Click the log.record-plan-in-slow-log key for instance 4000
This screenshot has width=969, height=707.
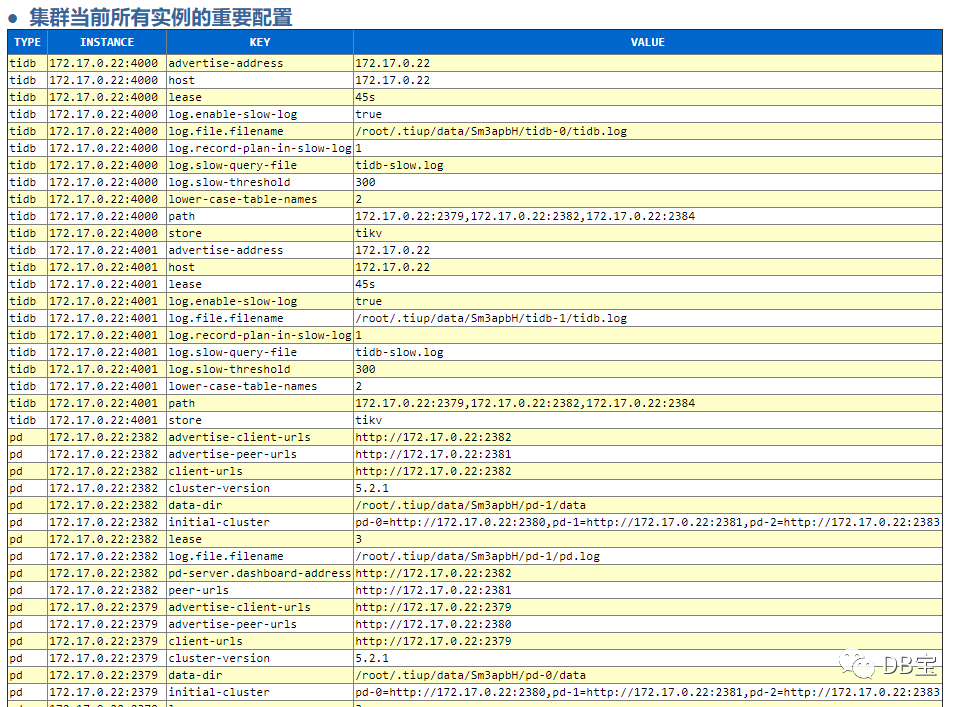pyautogui.click(x=260, y=148)
